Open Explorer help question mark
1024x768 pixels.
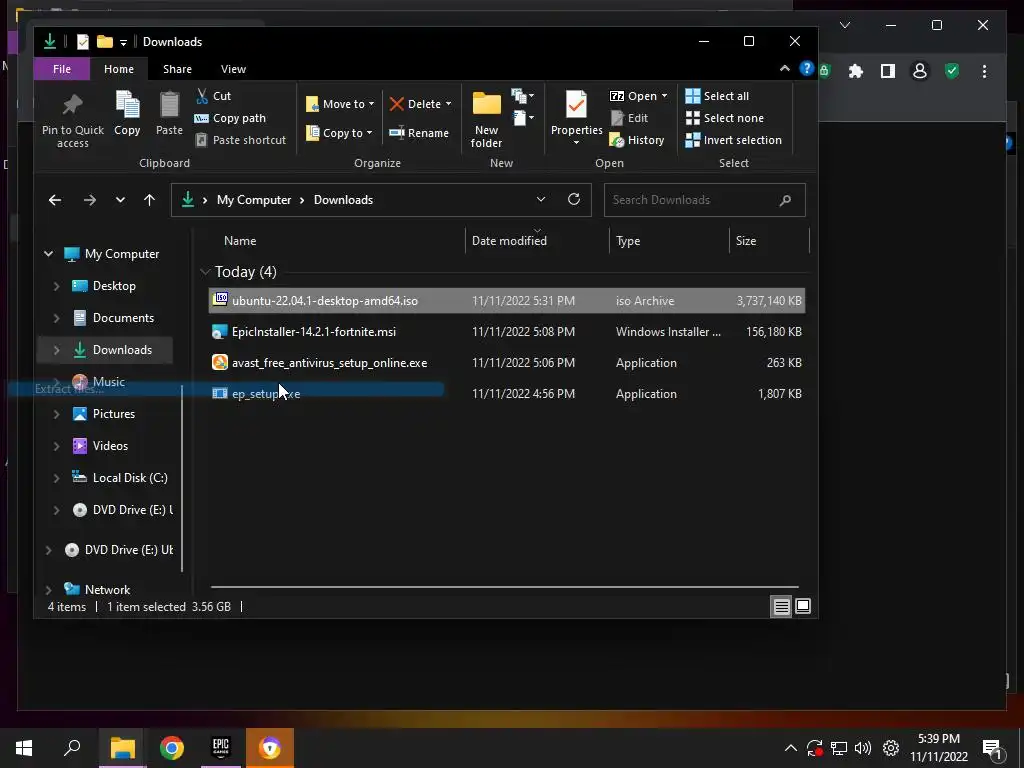coord(807,69)
